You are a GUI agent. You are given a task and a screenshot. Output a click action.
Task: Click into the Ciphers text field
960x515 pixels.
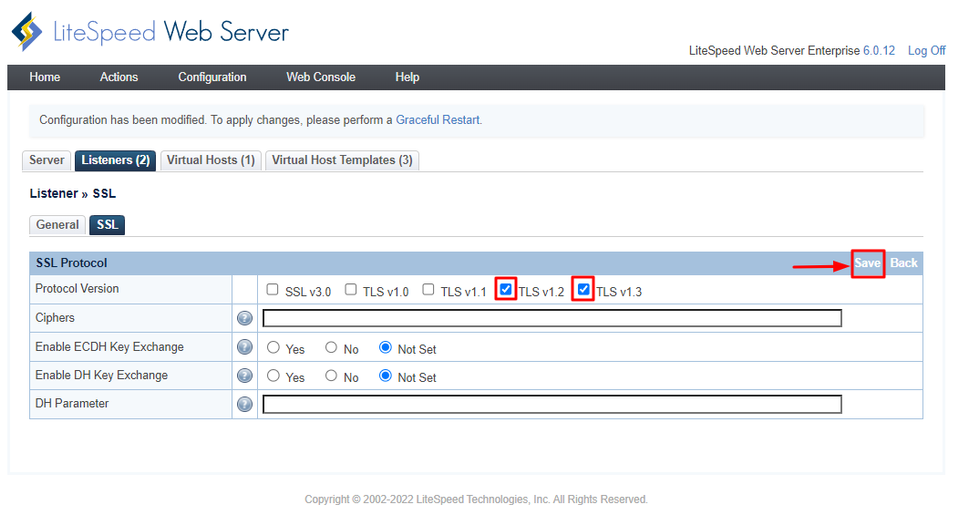[551, 319]
